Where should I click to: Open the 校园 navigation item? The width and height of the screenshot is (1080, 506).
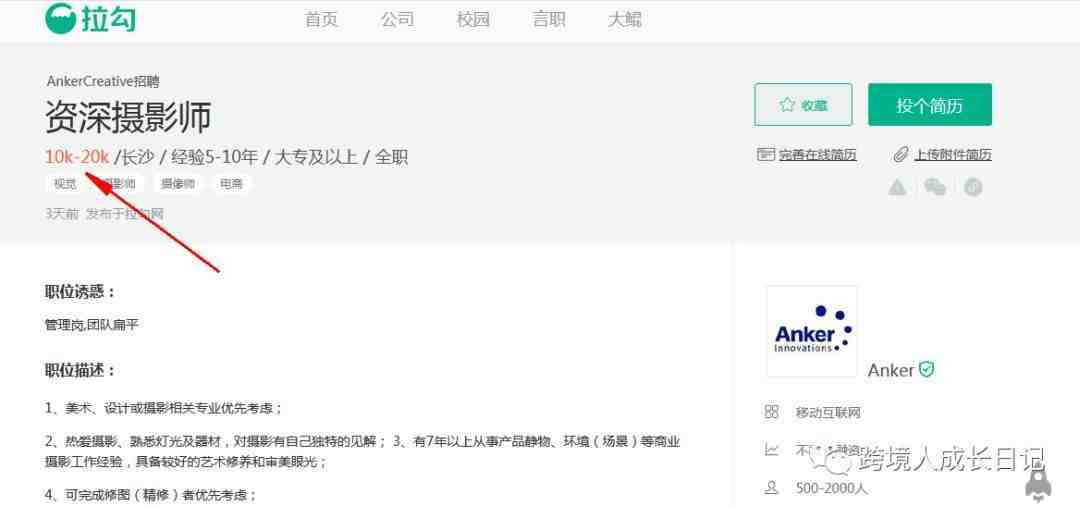(473, 19)
